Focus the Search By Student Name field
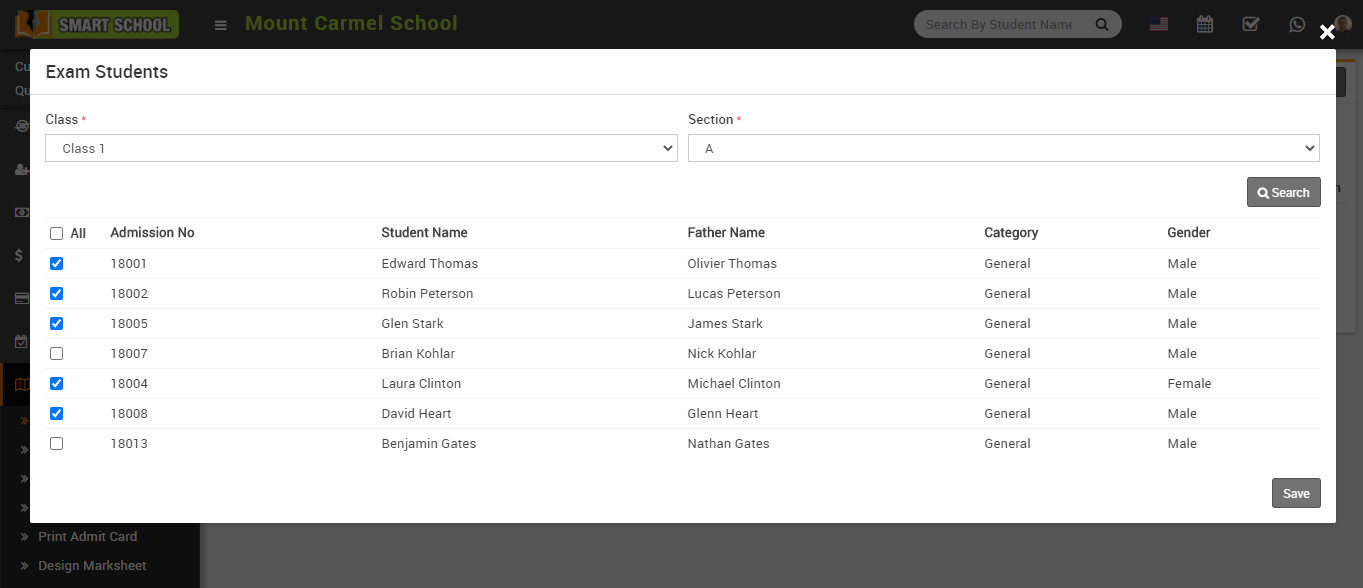 click(x=1000, y=25)
